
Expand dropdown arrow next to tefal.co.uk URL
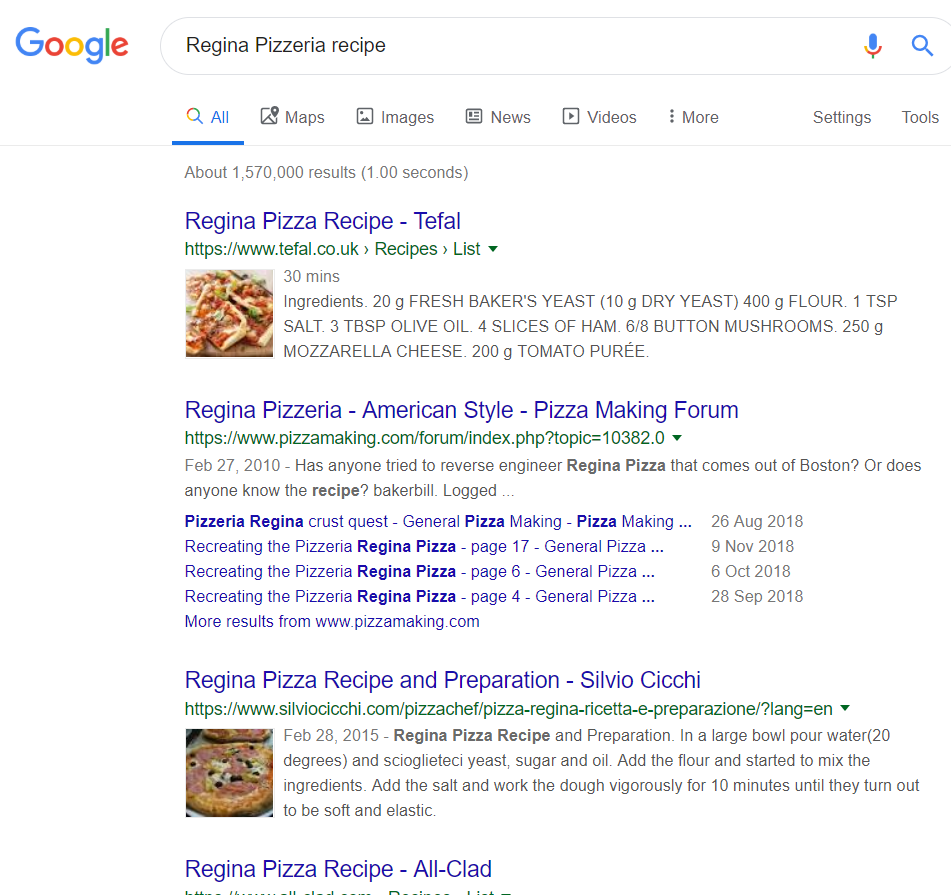point(493,249)
